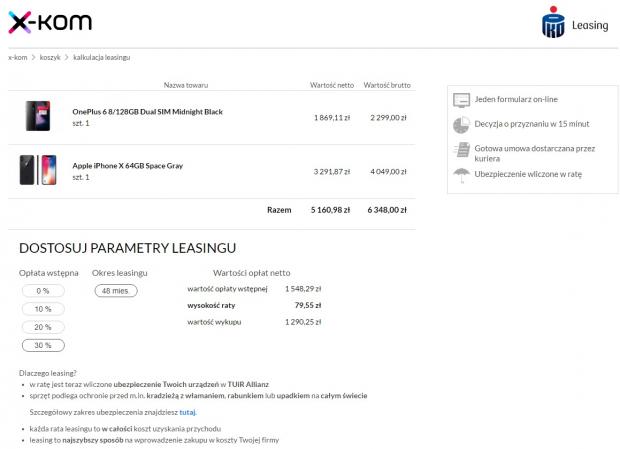Click the 'Okres leasingu' label
This screenshot has width=620, height=449.
tap(120, 273)
